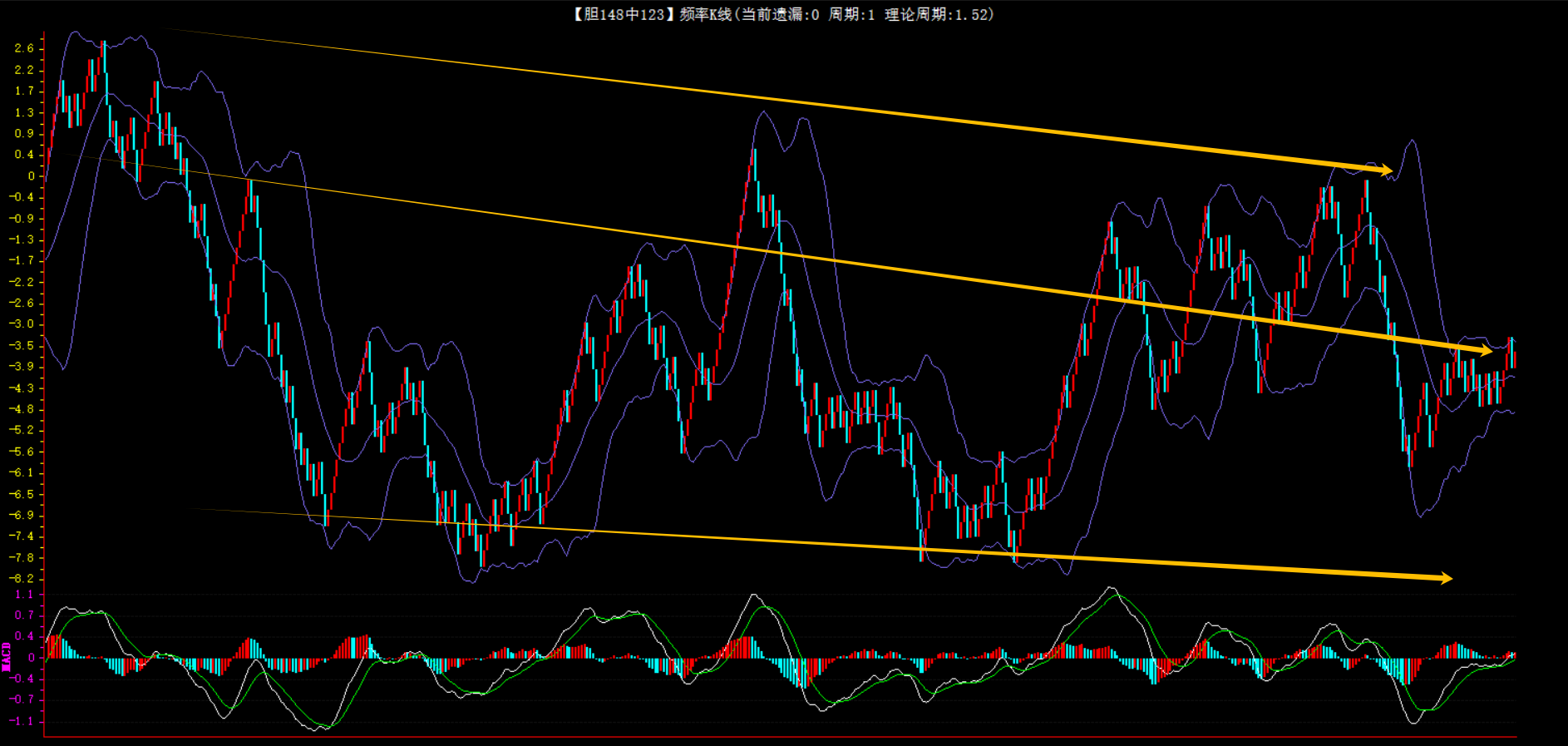
Task: Click the -4.8 axis value
Action: point(22,409)
